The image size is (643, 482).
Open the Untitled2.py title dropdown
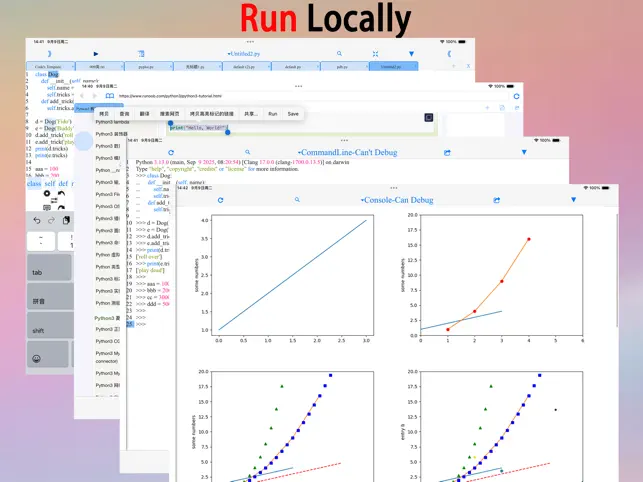click(x=244, y=54)
